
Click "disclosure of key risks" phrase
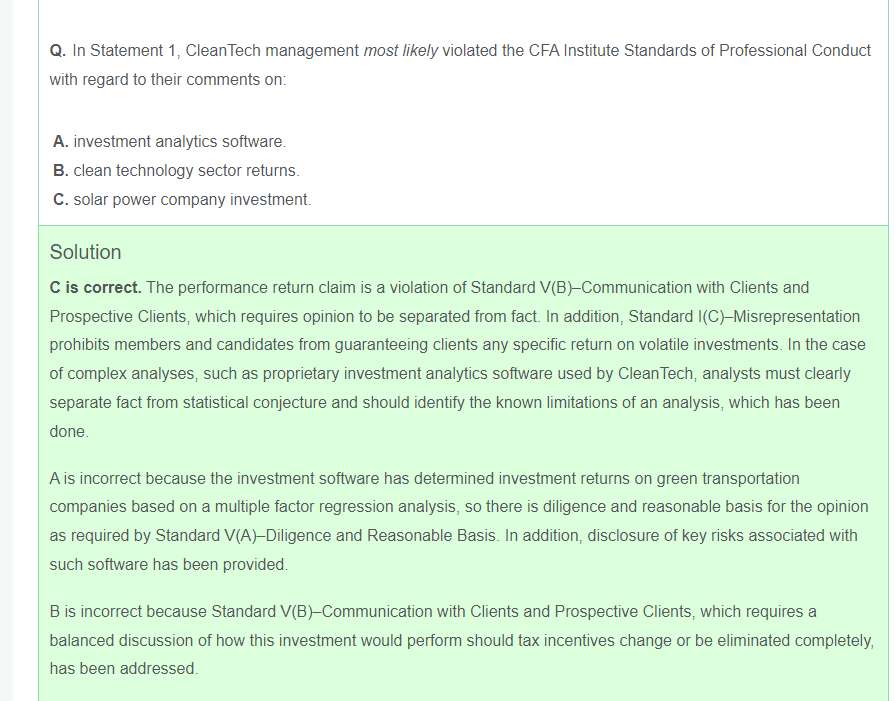point(592,536)
